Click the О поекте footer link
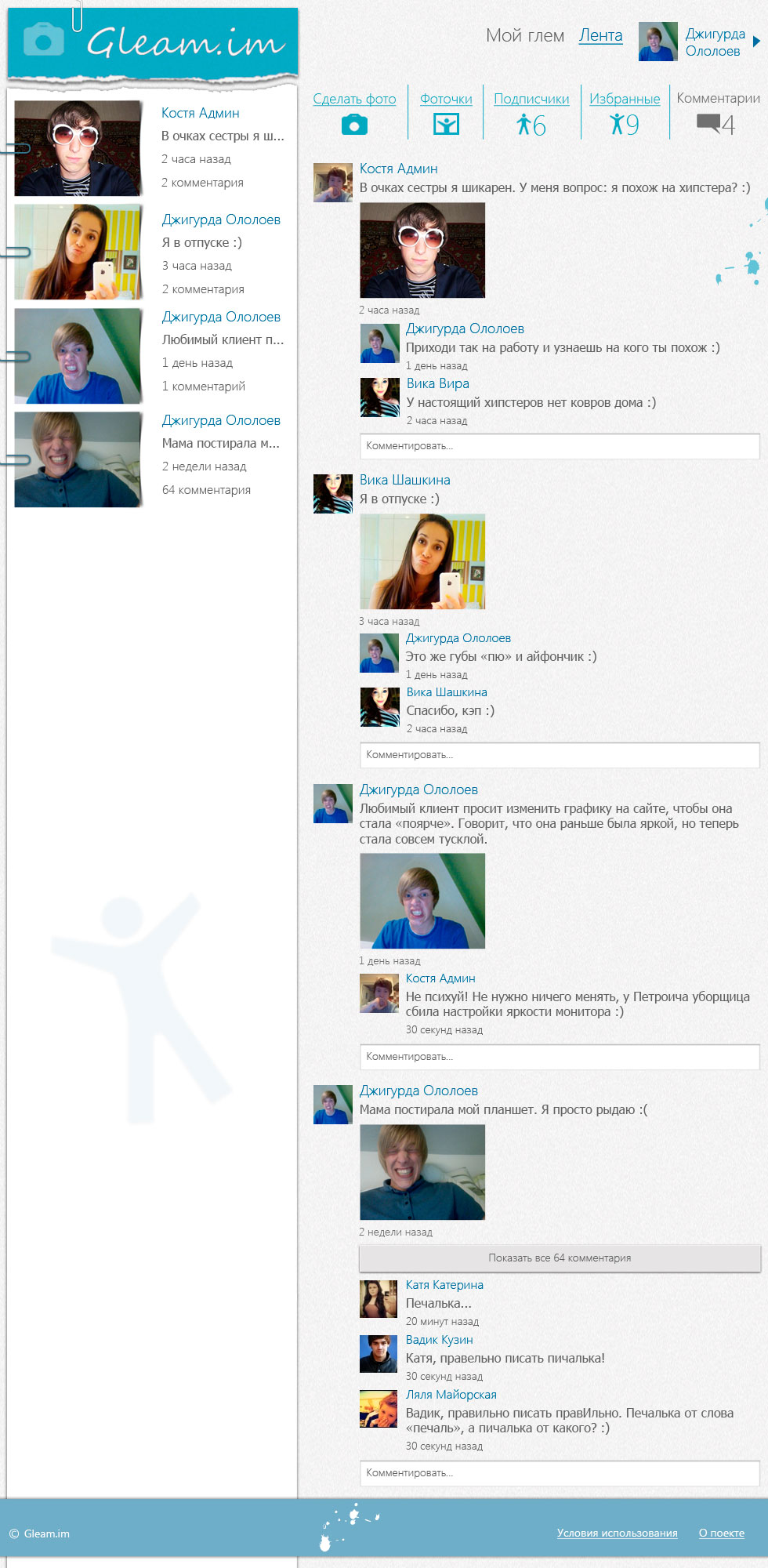 [722, 1533]
